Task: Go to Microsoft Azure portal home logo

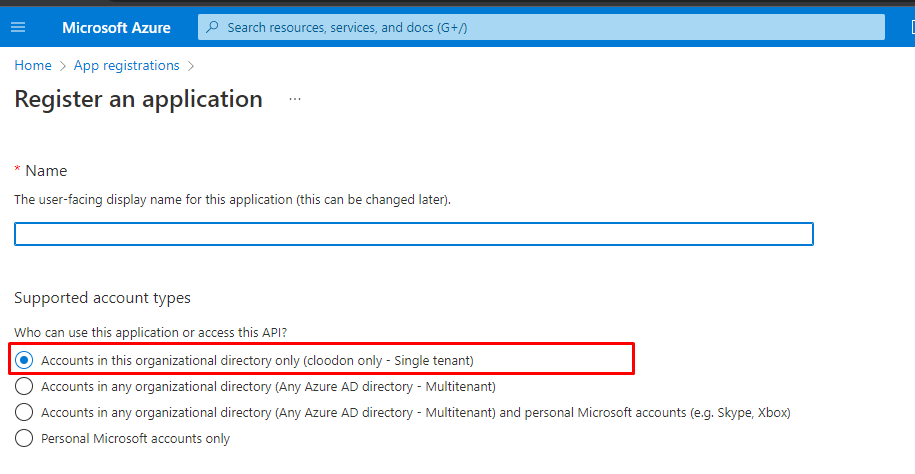Action: pyautogui.click(x=116, y=27)
